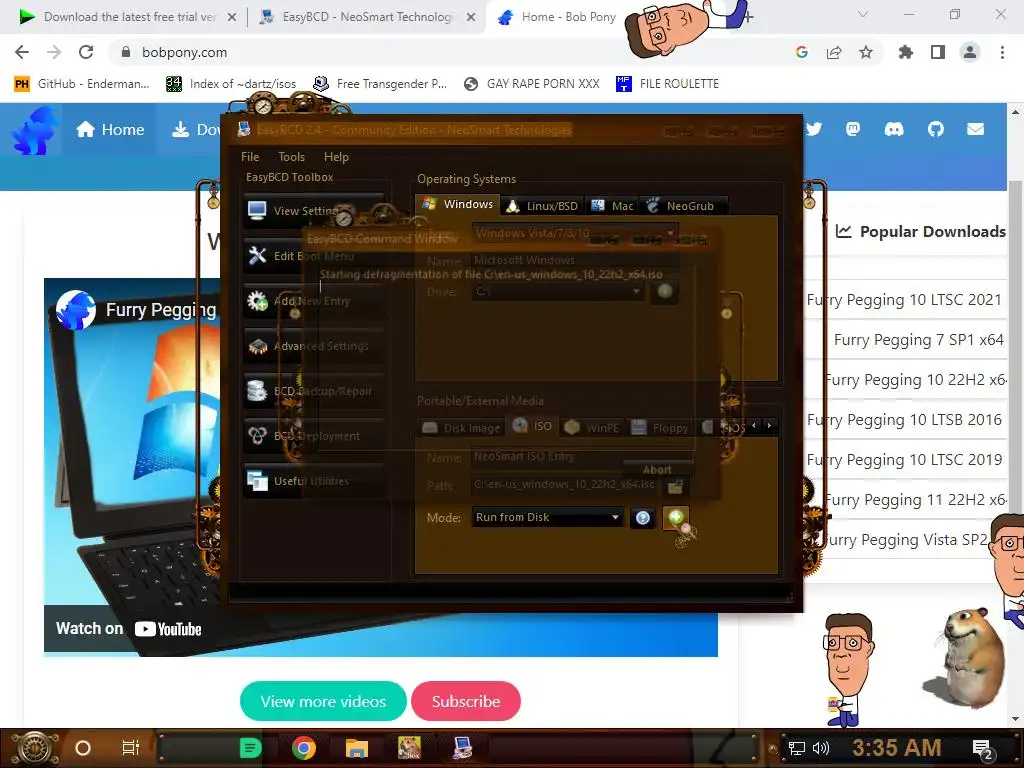Click Watch on YouTube on the video

129,629
